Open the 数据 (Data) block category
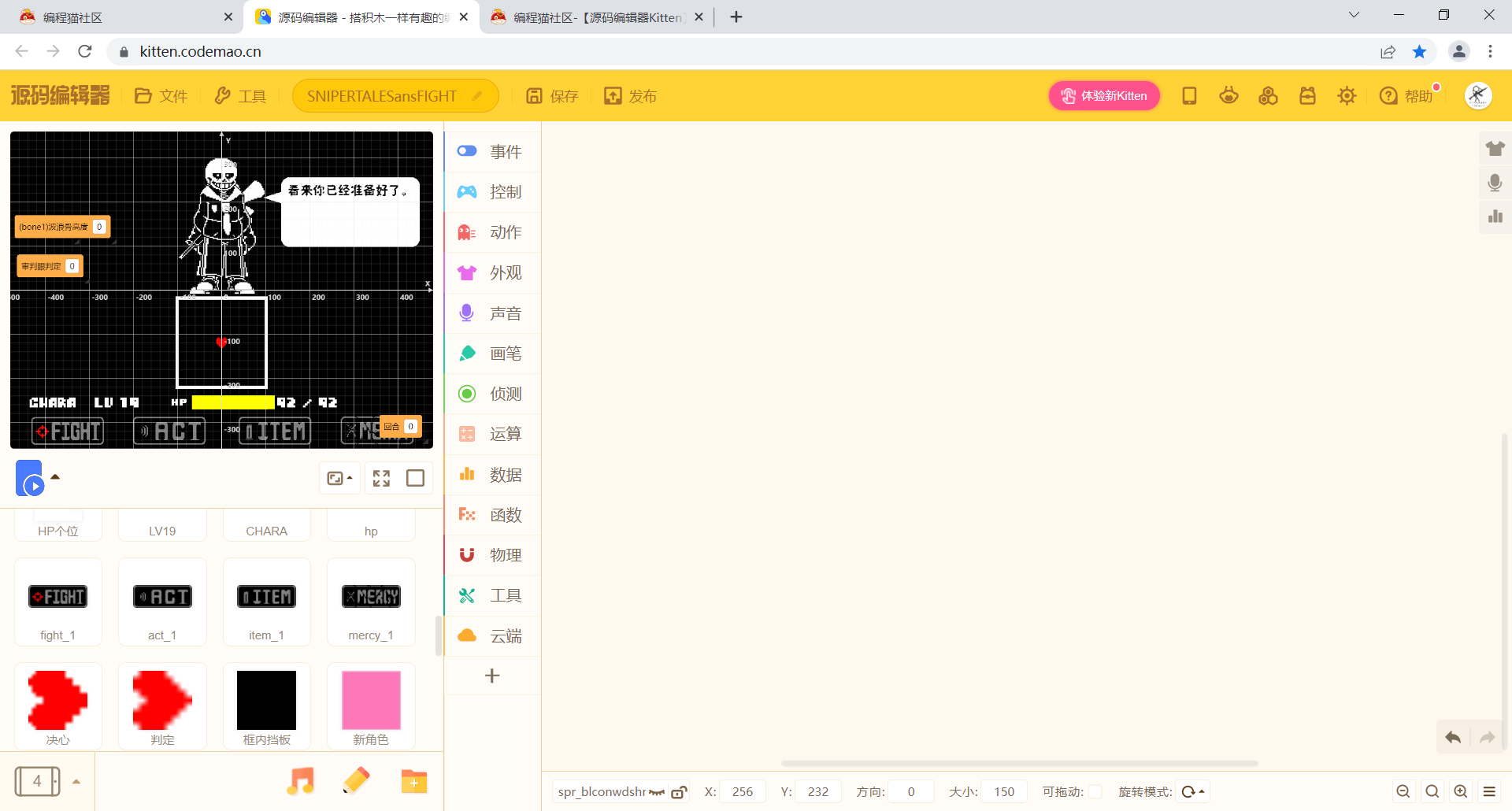1512x811 pixels. point(492,475)
